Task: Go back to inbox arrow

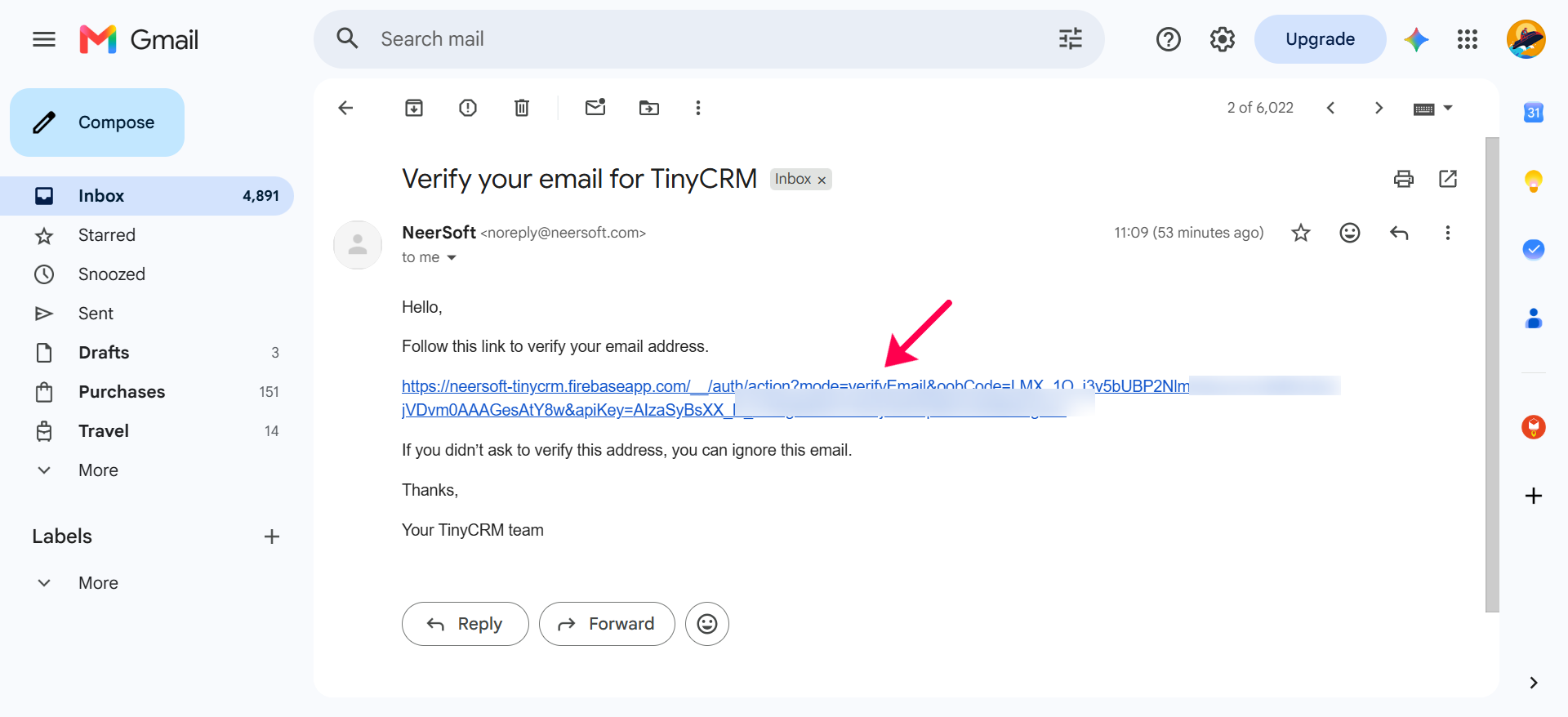Action: [x=345, y=108]
